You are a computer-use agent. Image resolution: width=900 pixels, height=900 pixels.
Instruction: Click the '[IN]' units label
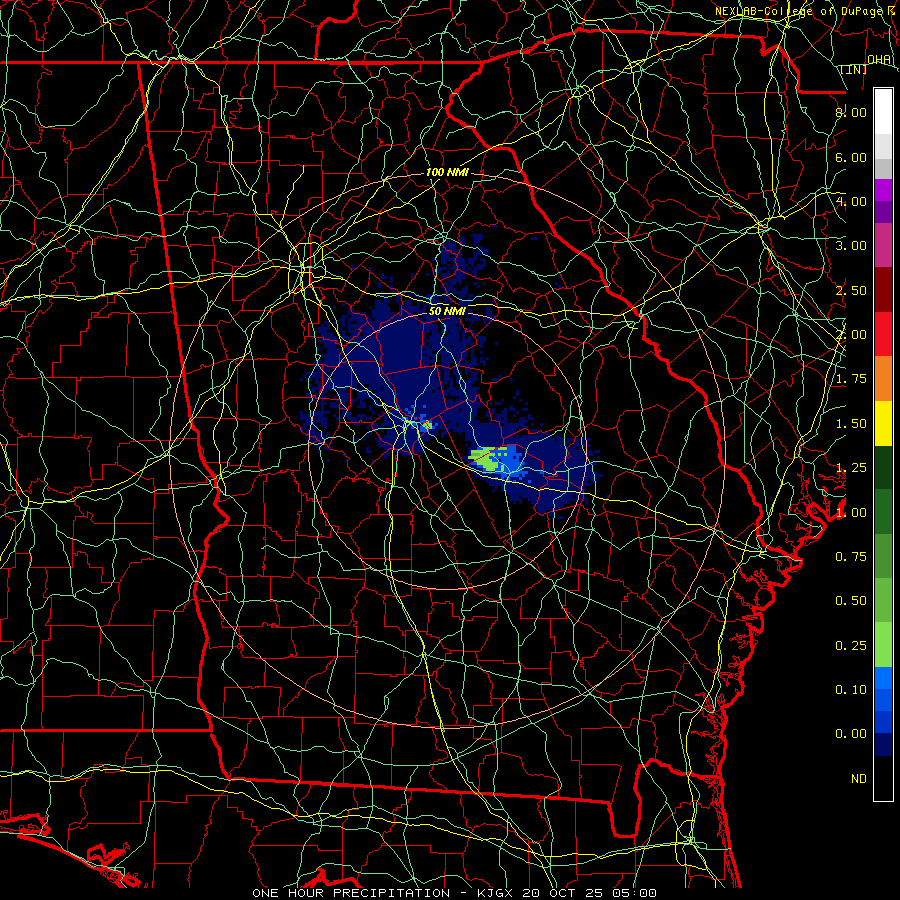tap(854, 69)
